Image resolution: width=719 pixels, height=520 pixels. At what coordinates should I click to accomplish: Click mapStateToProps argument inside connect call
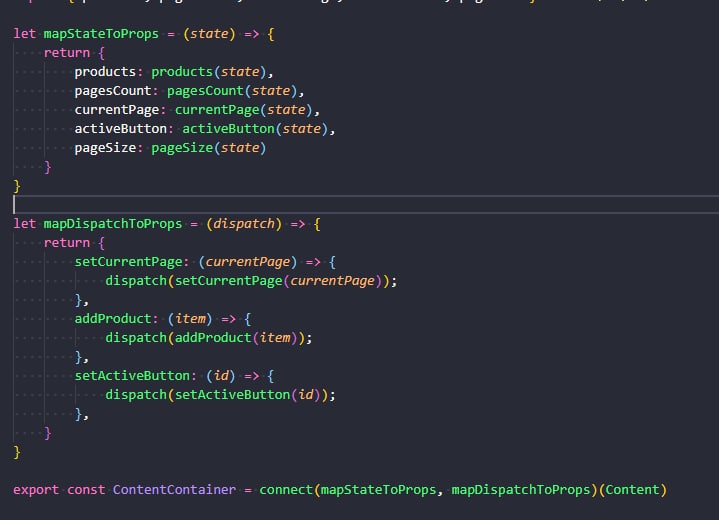click(378, 490)
